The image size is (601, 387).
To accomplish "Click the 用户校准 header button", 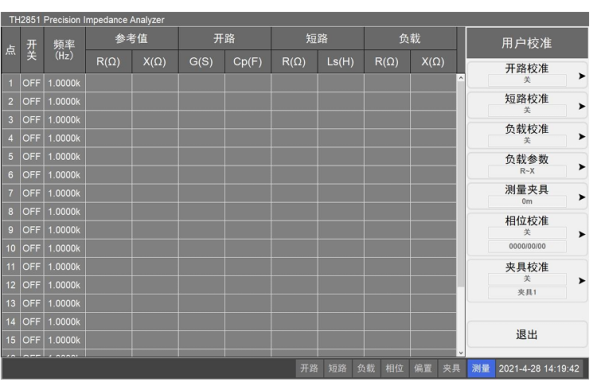I will pyautogui.click(x=527, y=43).
